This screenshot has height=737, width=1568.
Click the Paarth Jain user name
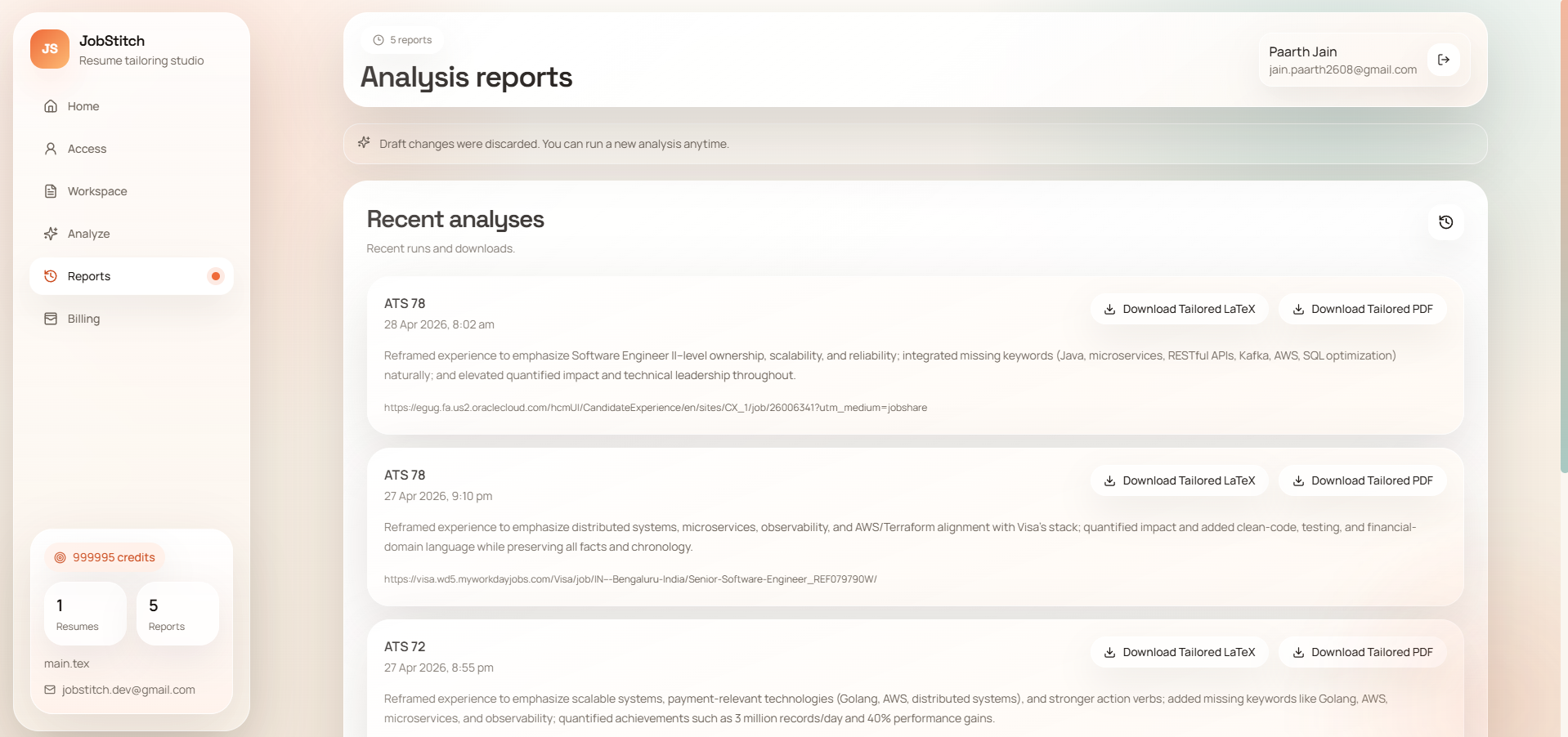[x=1303, y=51]
